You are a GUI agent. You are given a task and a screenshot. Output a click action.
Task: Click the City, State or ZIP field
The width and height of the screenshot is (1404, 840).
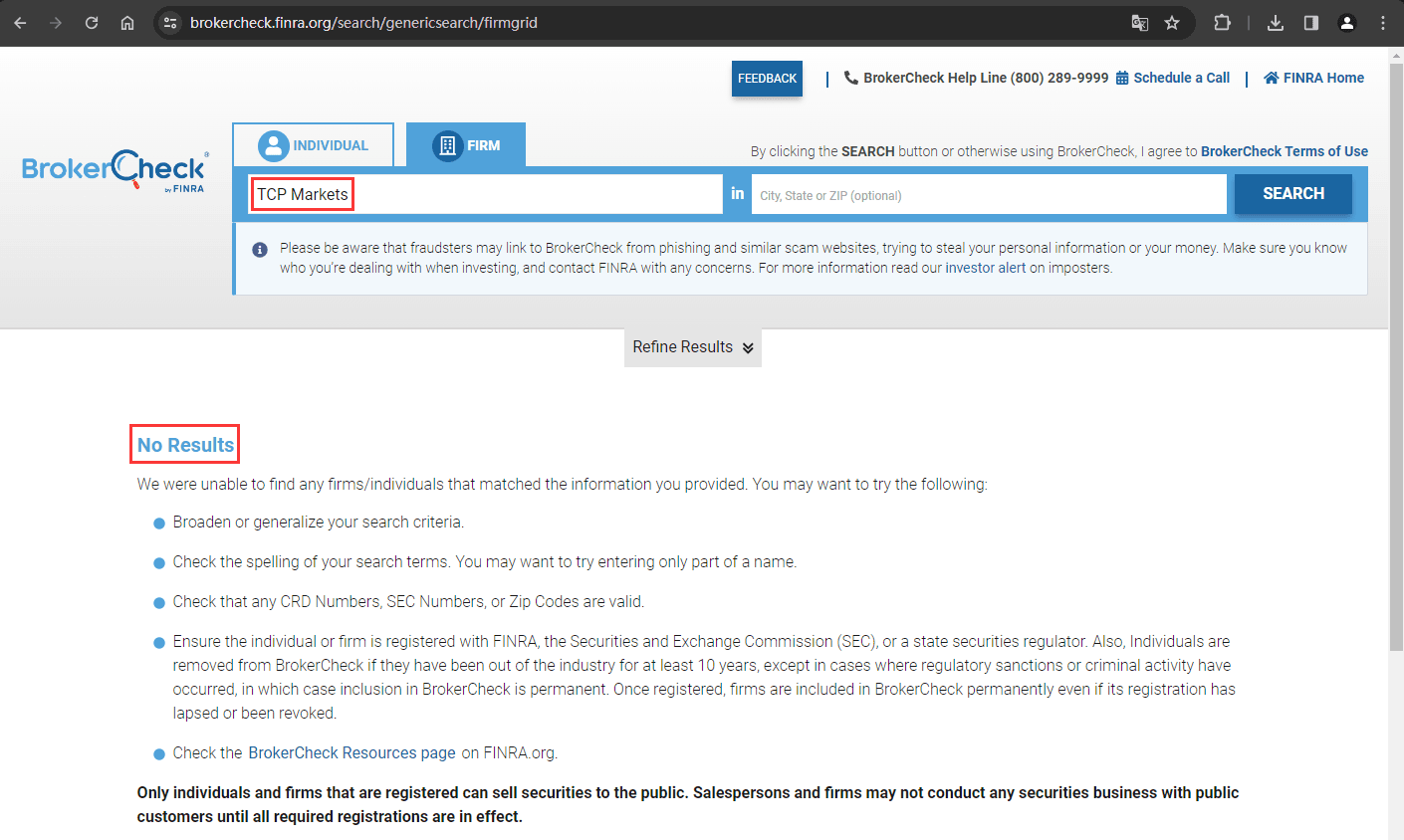click(x=989, y=194)
